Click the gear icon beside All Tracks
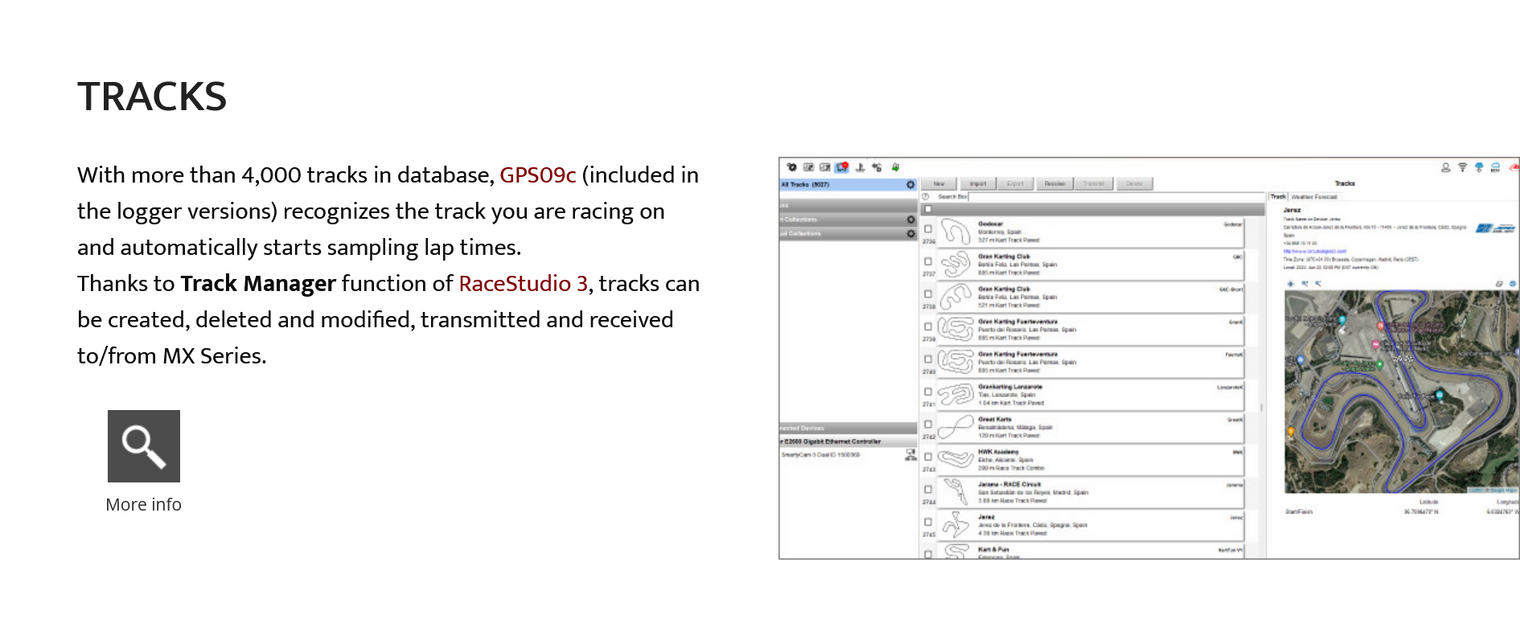This screenshot has height=632, width=1520. [910, 185]
